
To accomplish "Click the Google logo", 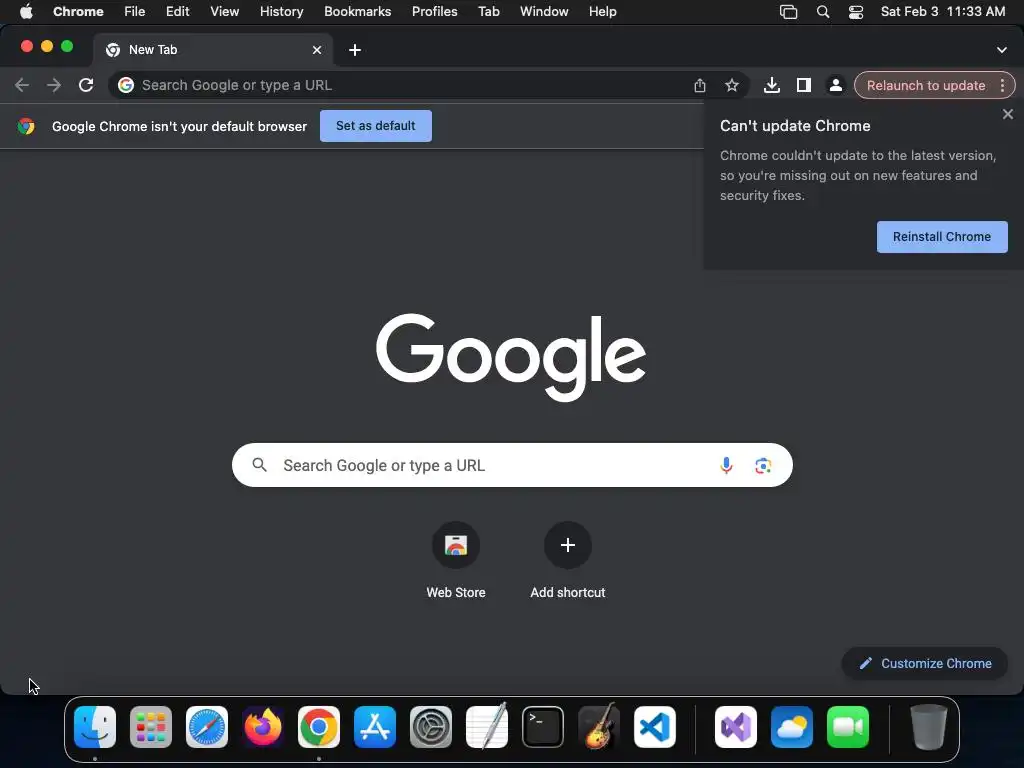I will [x=511, y=357].
